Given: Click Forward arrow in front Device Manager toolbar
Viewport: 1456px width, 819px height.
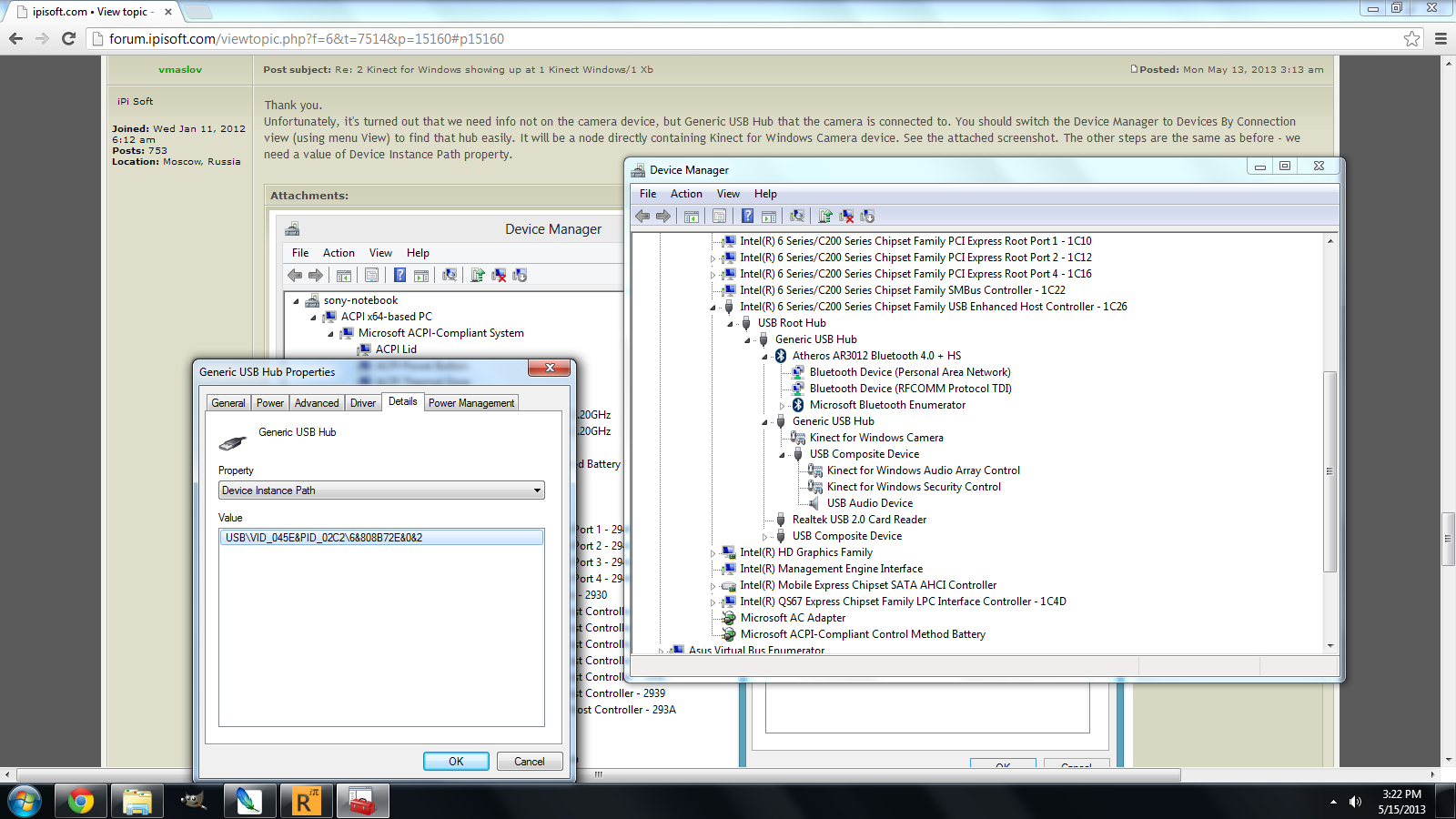Looking at the screenshot, I should [663, 216].
